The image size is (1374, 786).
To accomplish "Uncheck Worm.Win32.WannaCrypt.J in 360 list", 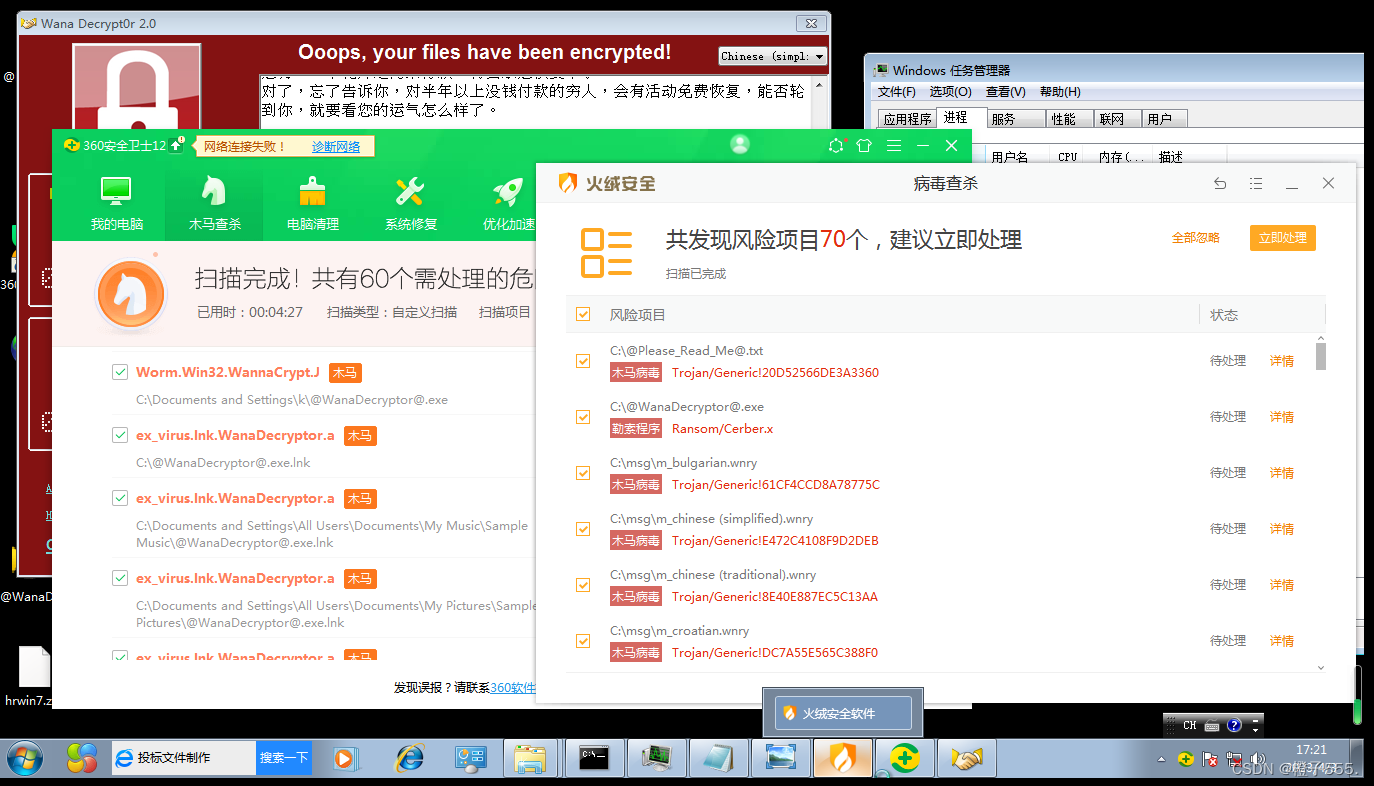I will click(120, 373).
